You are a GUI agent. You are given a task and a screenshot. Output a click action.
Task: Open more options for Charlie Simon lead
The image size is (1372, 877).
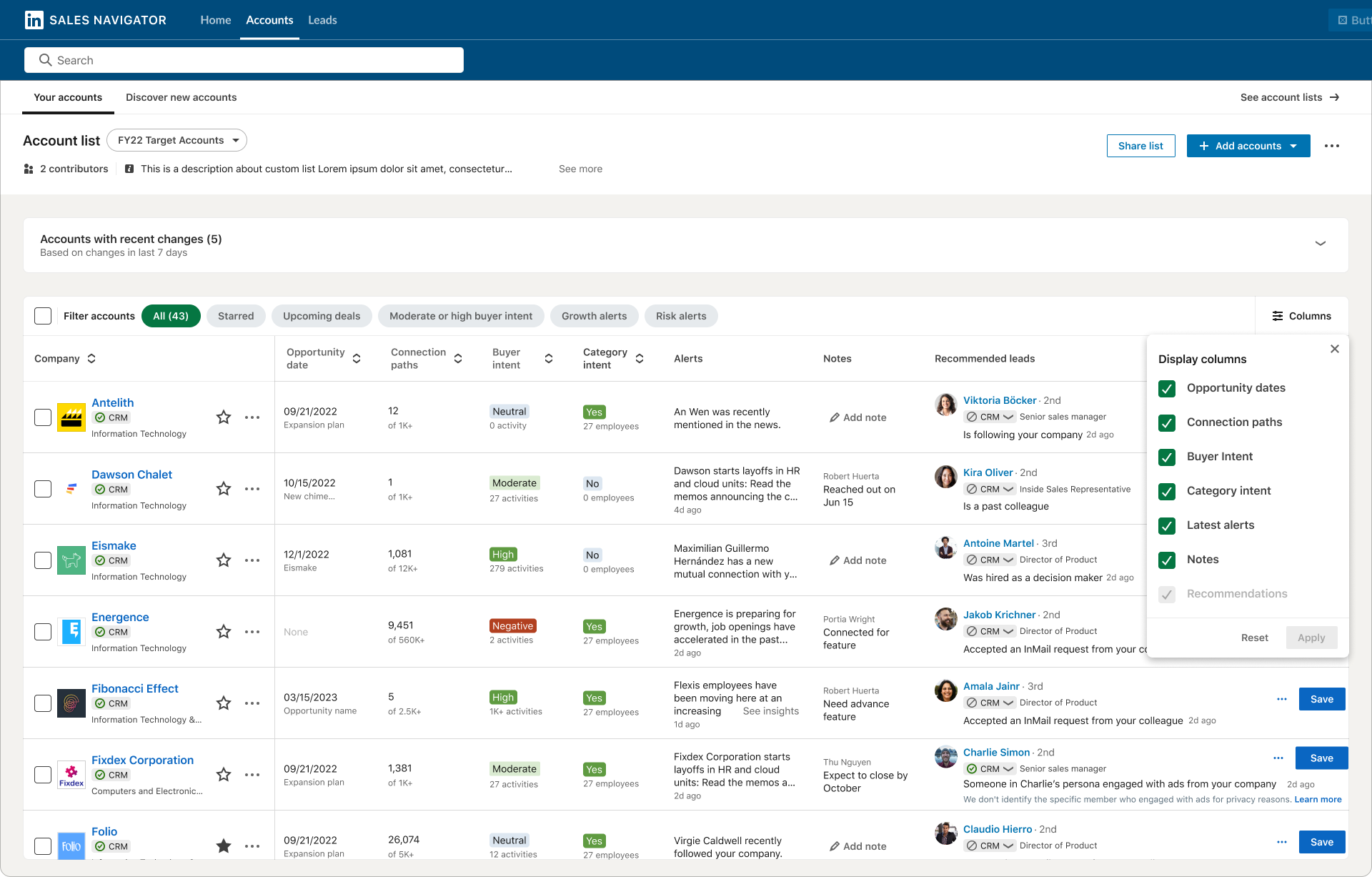(1278, 758)
